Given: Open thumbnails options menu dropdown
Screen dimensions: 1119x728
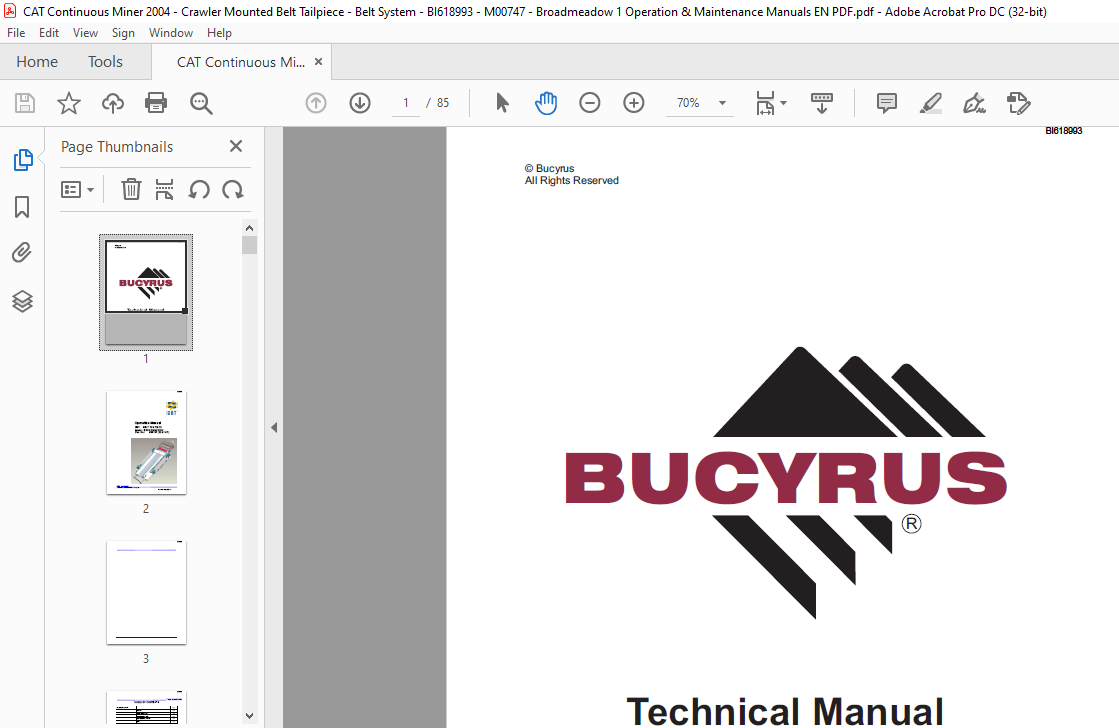Looking at the screenshot, I should point(77,190).
